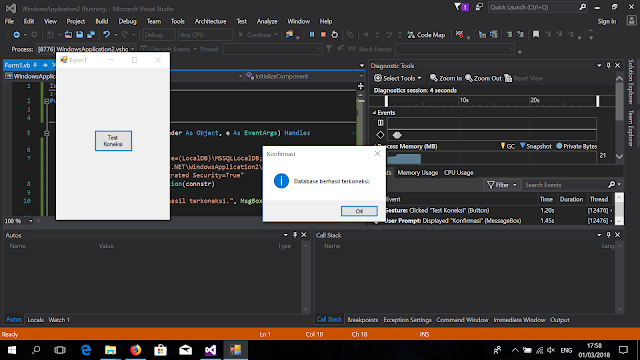Click the timeline left selection handle
Viewport: 640px width, 360px height.
pos(386,101)
